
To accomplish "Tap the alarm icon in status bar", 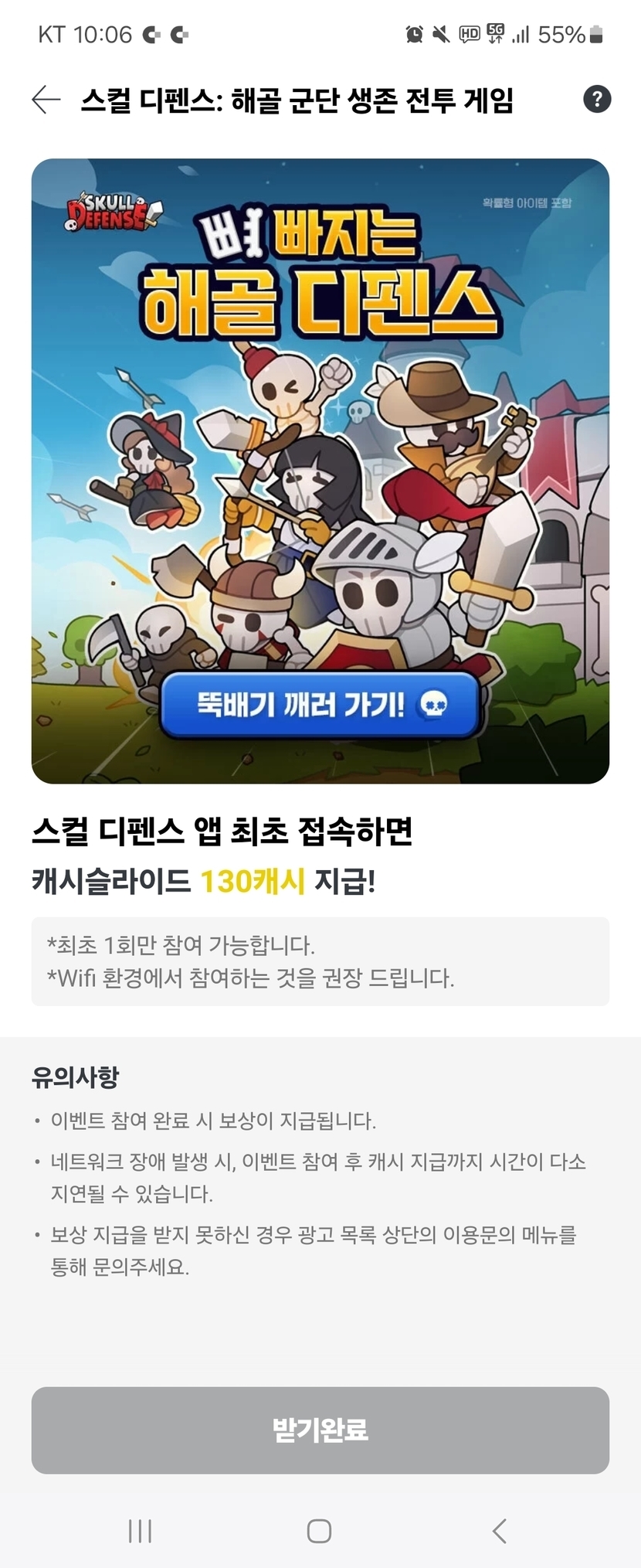I will 415,34.
